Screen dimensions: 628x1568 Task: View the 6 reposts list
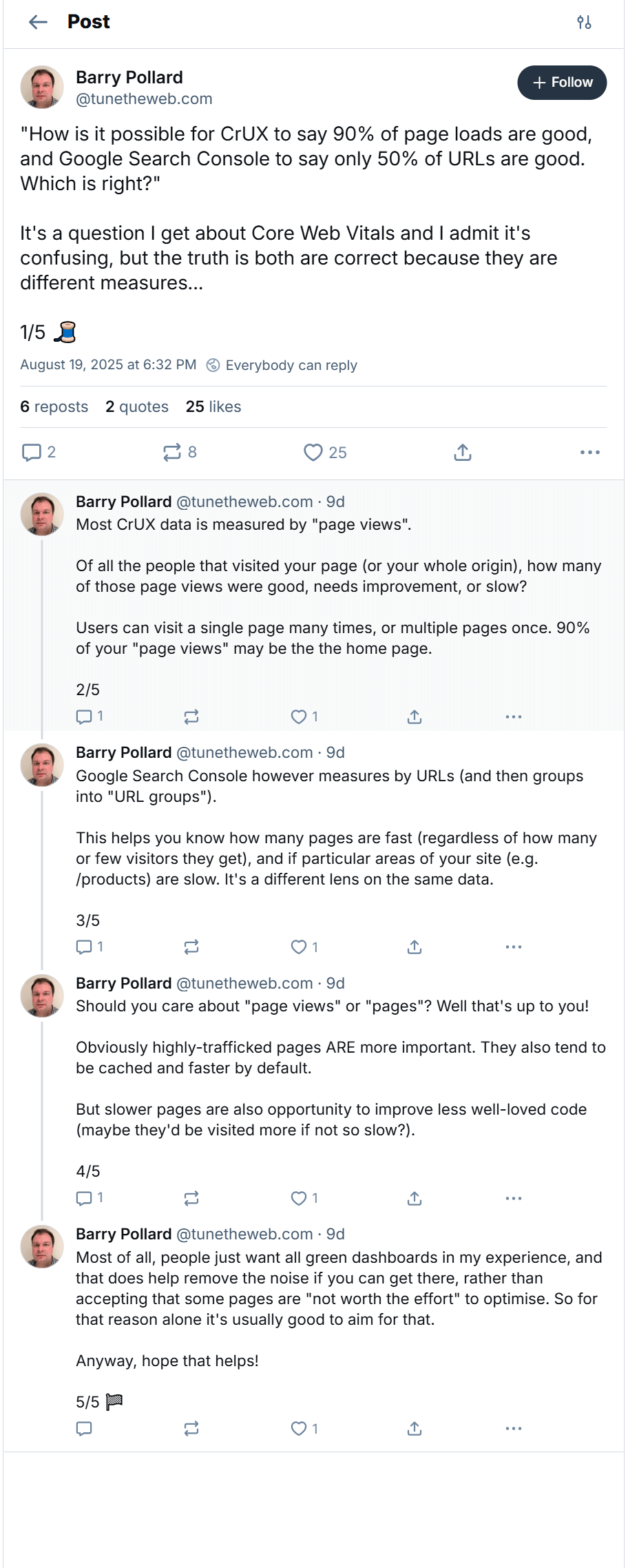tap(54, 406)
